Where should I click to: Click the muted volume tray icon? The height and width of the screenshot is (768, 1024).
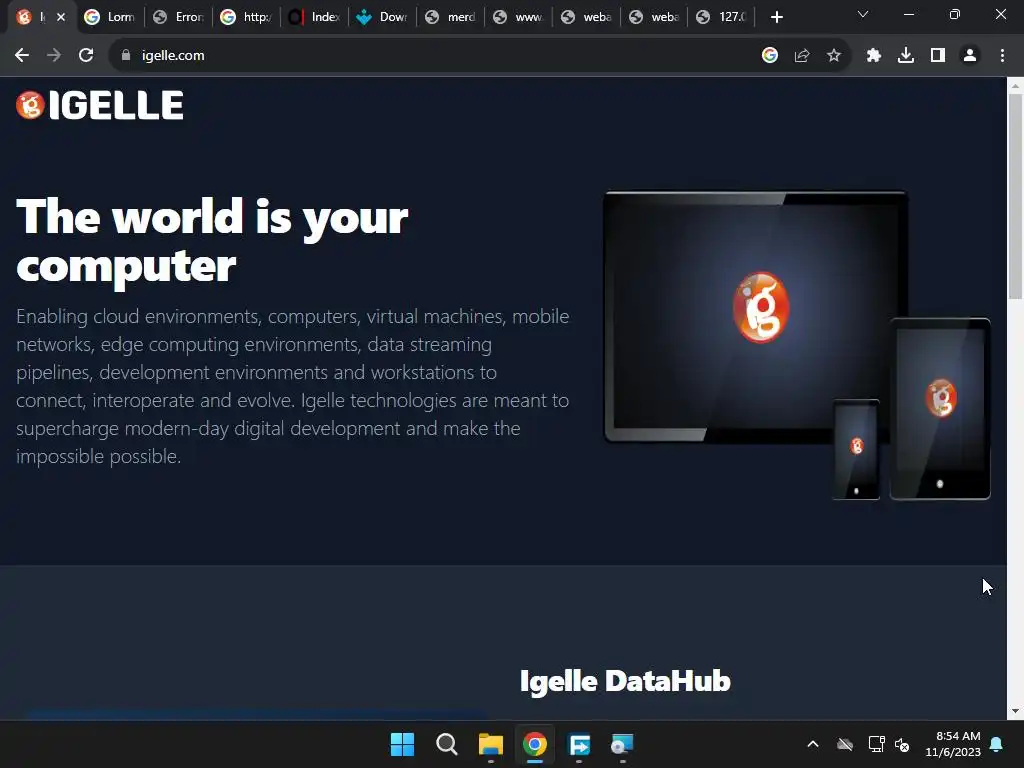[x=902, y=744]
